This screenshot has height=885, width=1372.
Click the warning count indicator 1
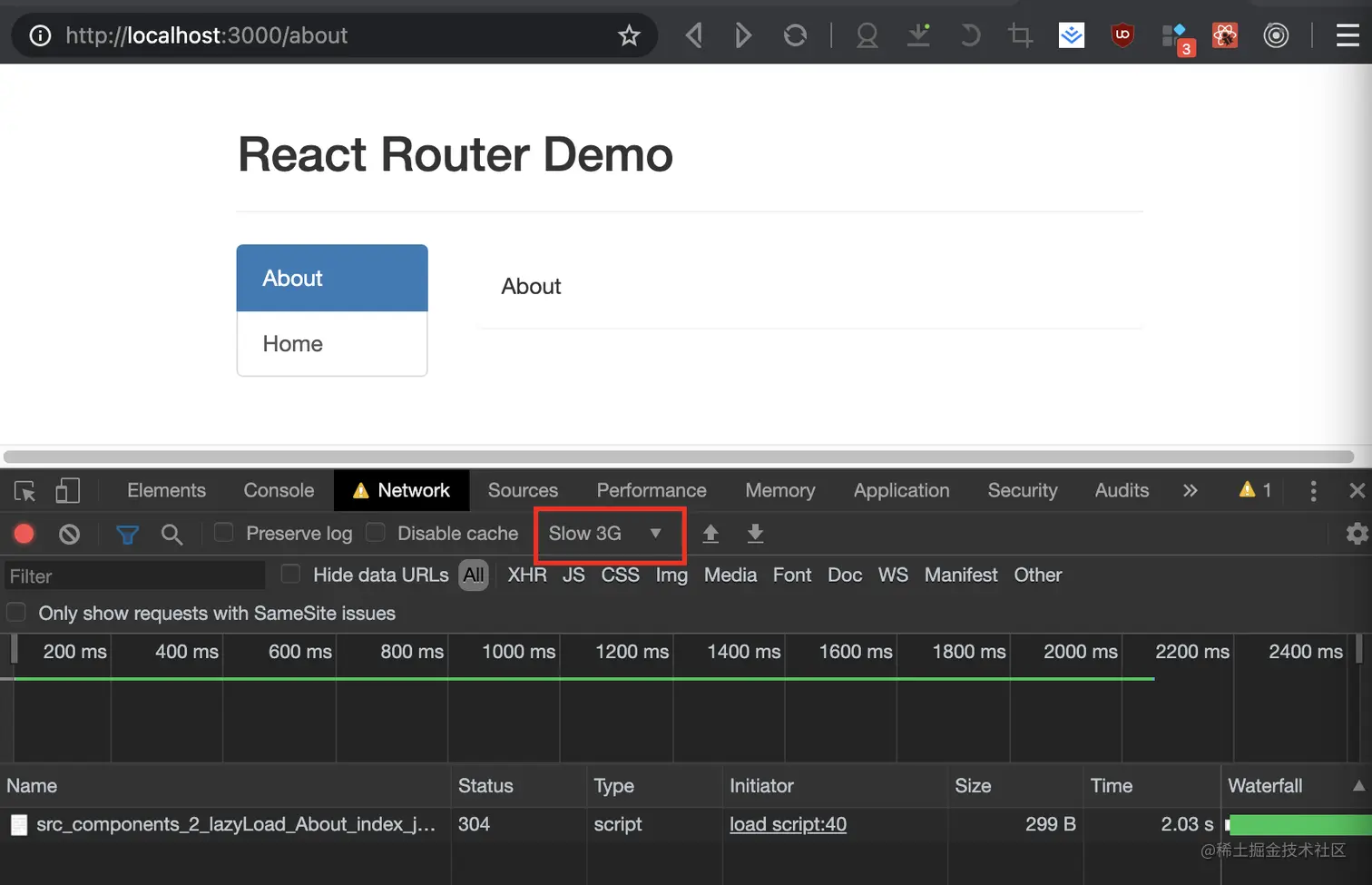click(1255, 490)
